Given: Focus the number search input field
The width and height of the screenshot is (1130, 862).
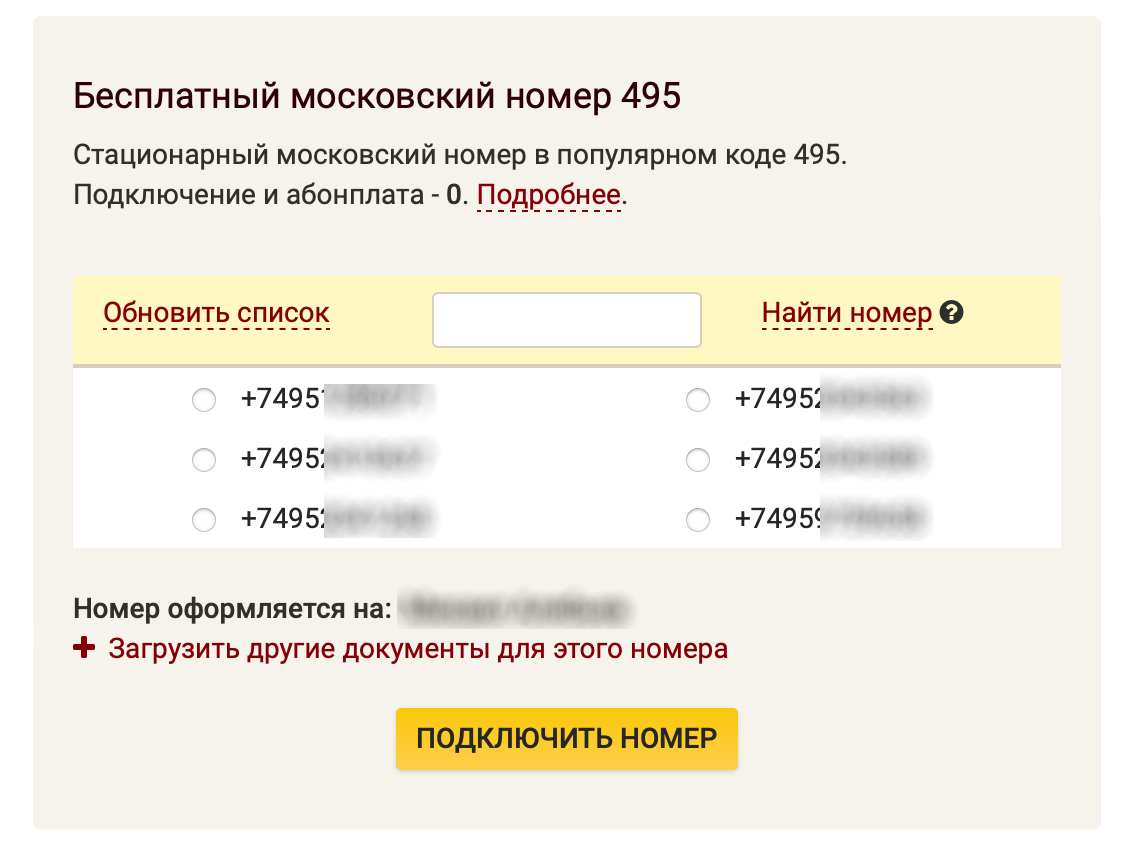Looking at the screenshot, I should coord(566,320).
